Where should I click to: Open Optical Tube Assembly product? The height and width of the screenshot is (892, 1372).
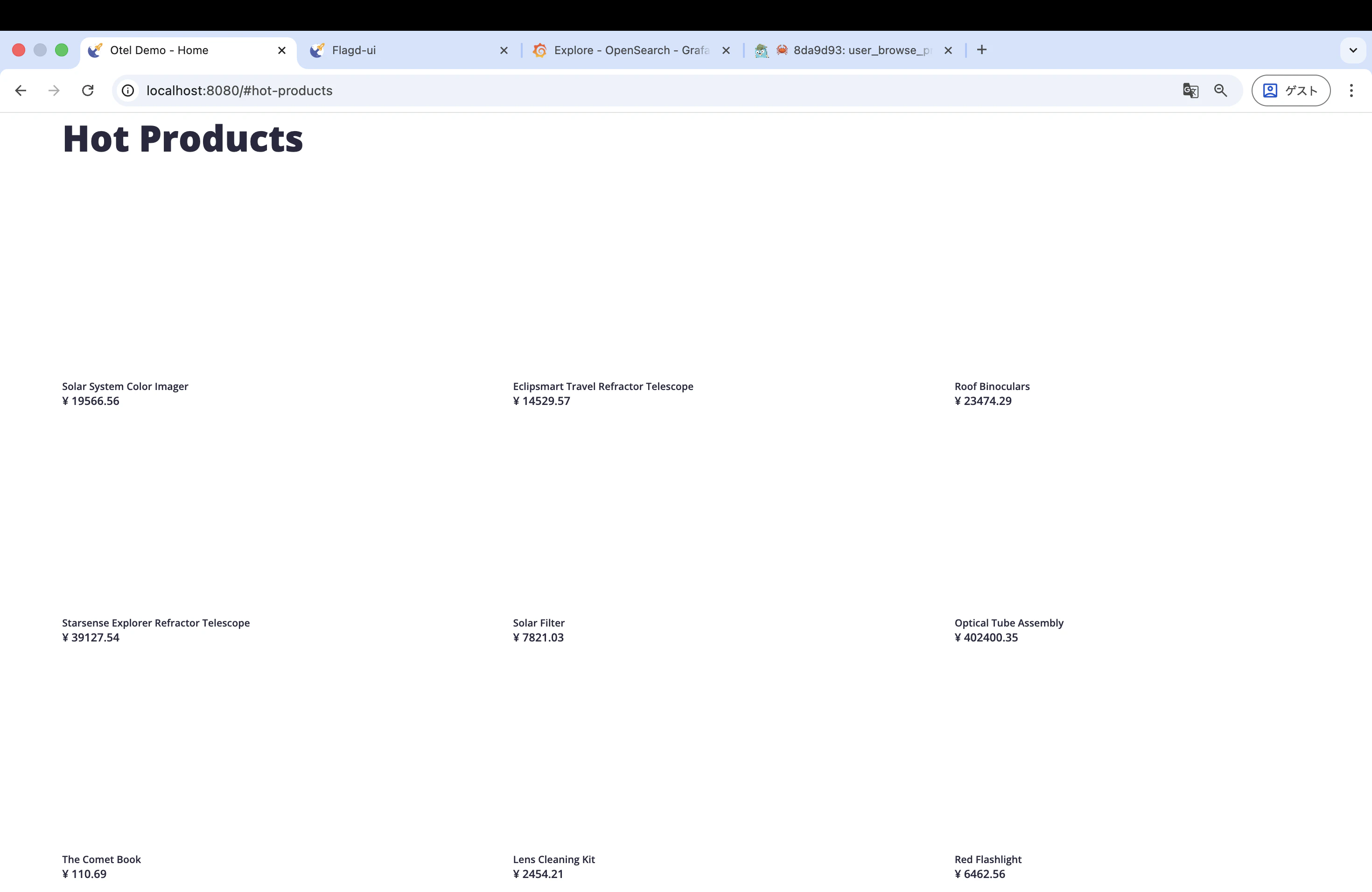[x=1008, y=623]
